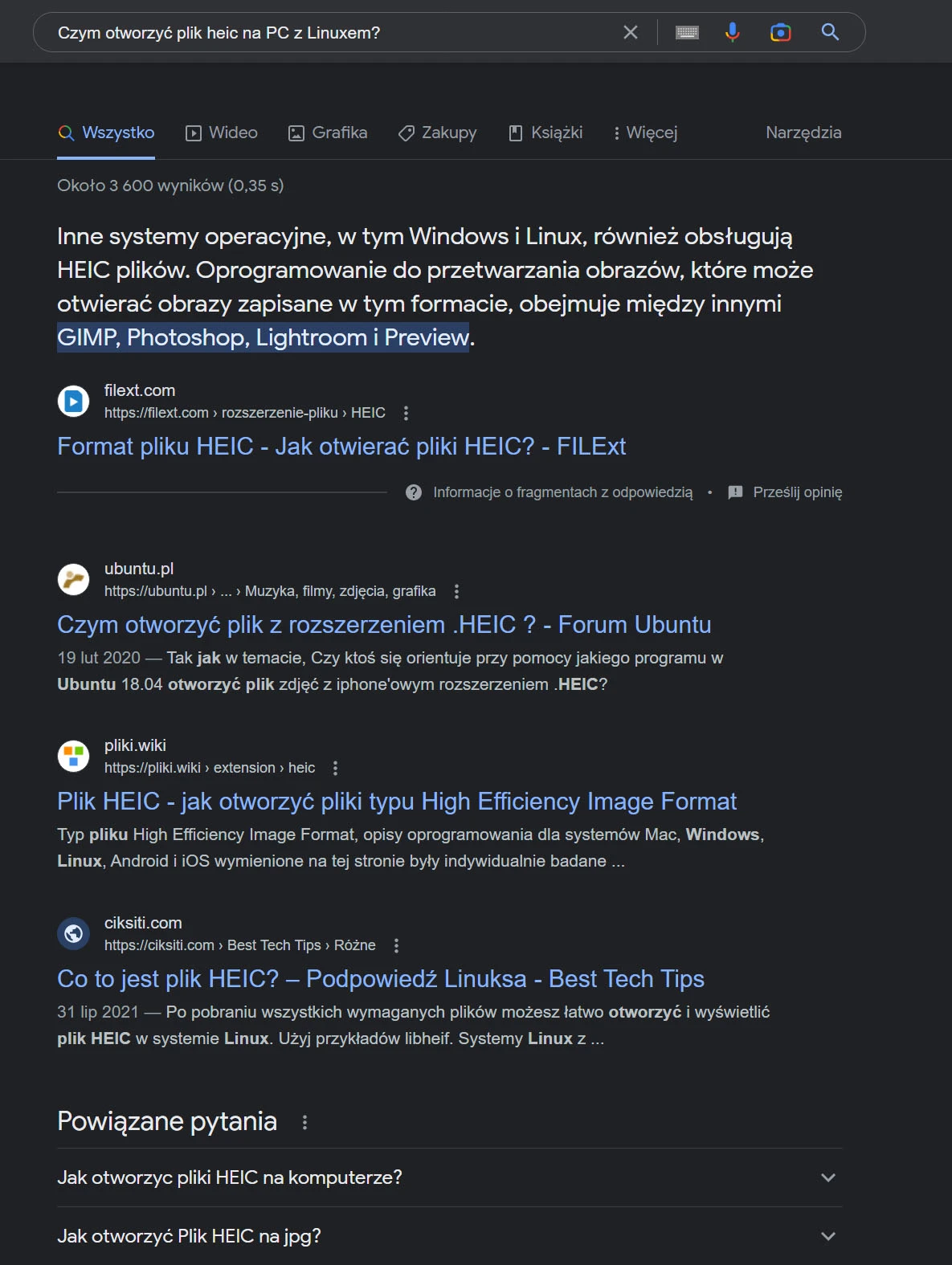This screenshot has height=1265, width=952.
Task: Expand the question "Jak otworzyć Plik HEIC na jpg?"
Action: click(450, 1236)
